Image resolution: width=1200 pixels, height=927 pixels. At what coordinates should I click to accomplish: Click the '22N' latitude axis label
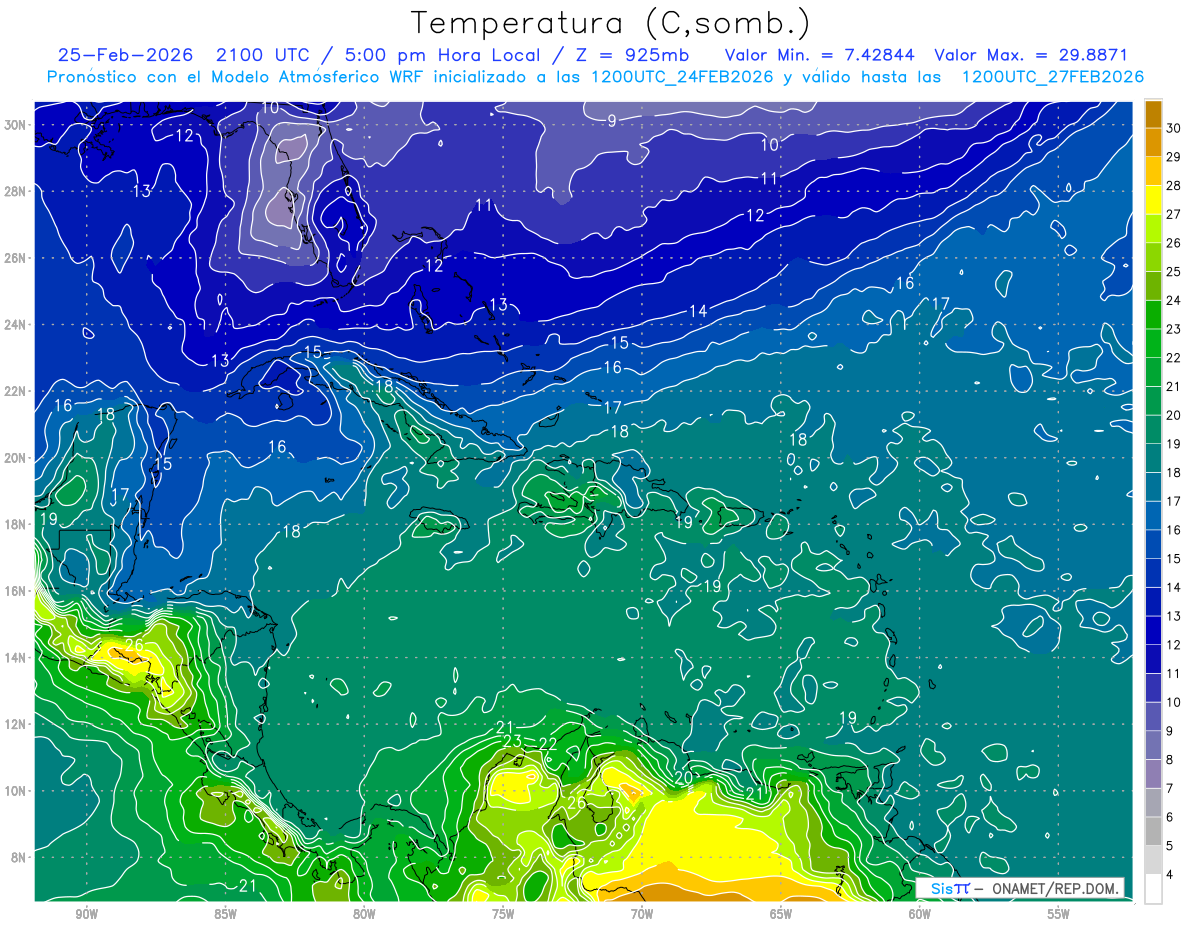[x=16, y=391]
